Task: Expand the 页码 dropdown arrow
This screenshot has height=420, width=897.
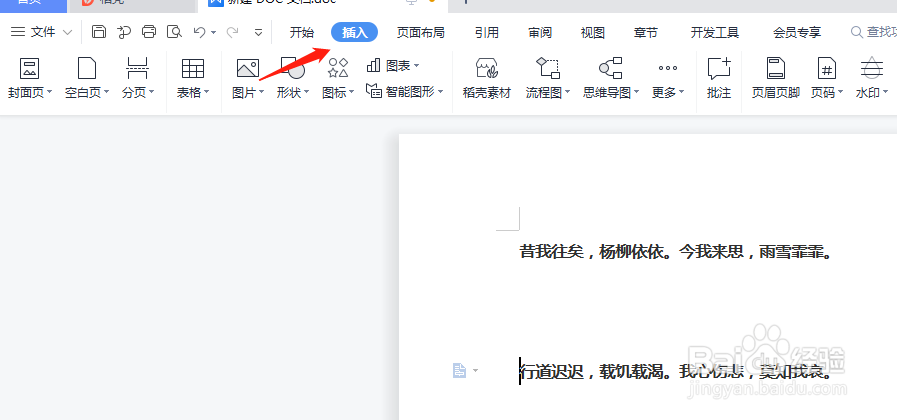Action: click(x=840, y=92)
